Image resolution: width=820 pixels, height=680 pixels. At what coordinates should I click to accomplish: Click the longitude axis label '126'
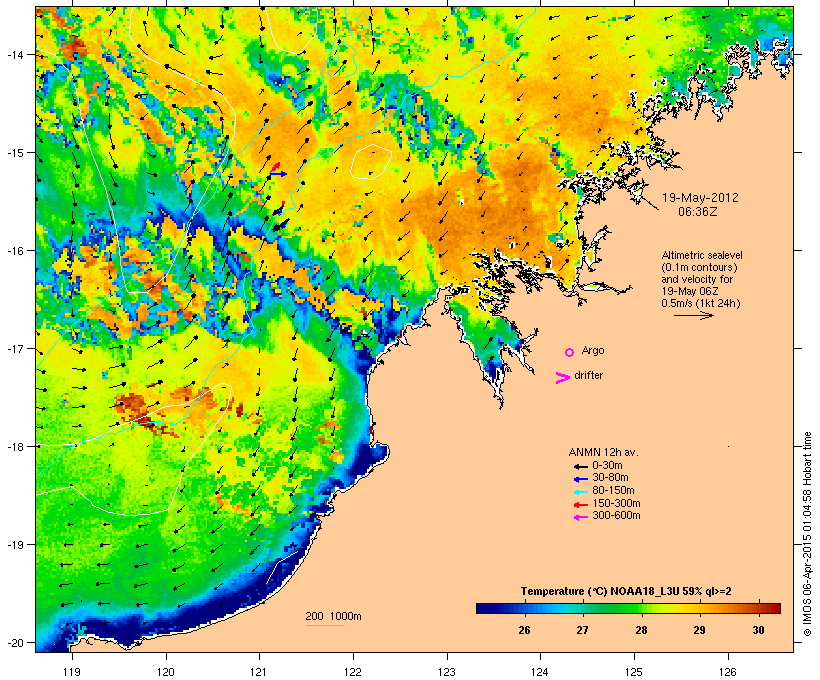(727, 672)
